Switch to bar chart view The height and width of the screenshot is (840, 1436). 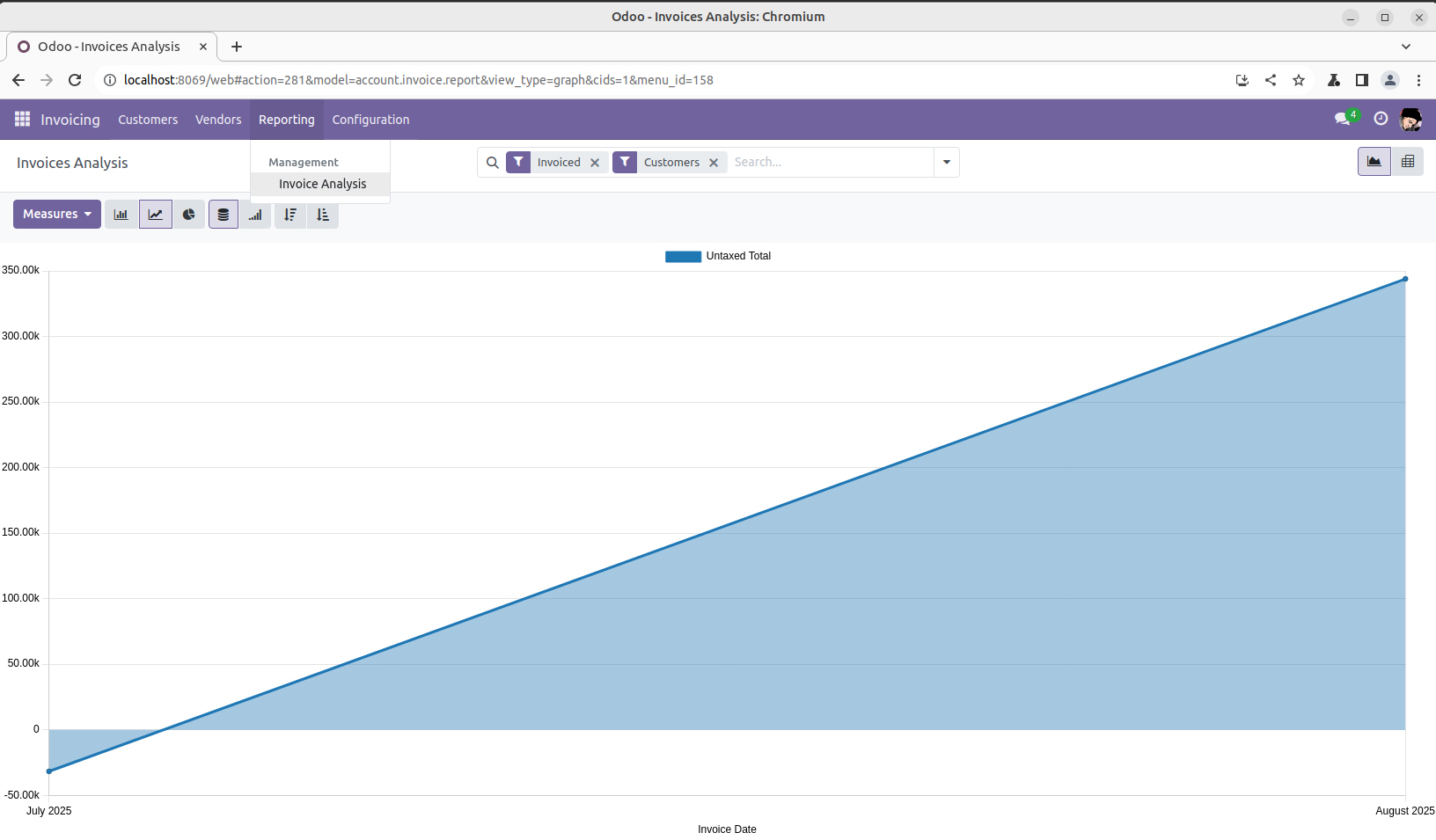[121, 215]
